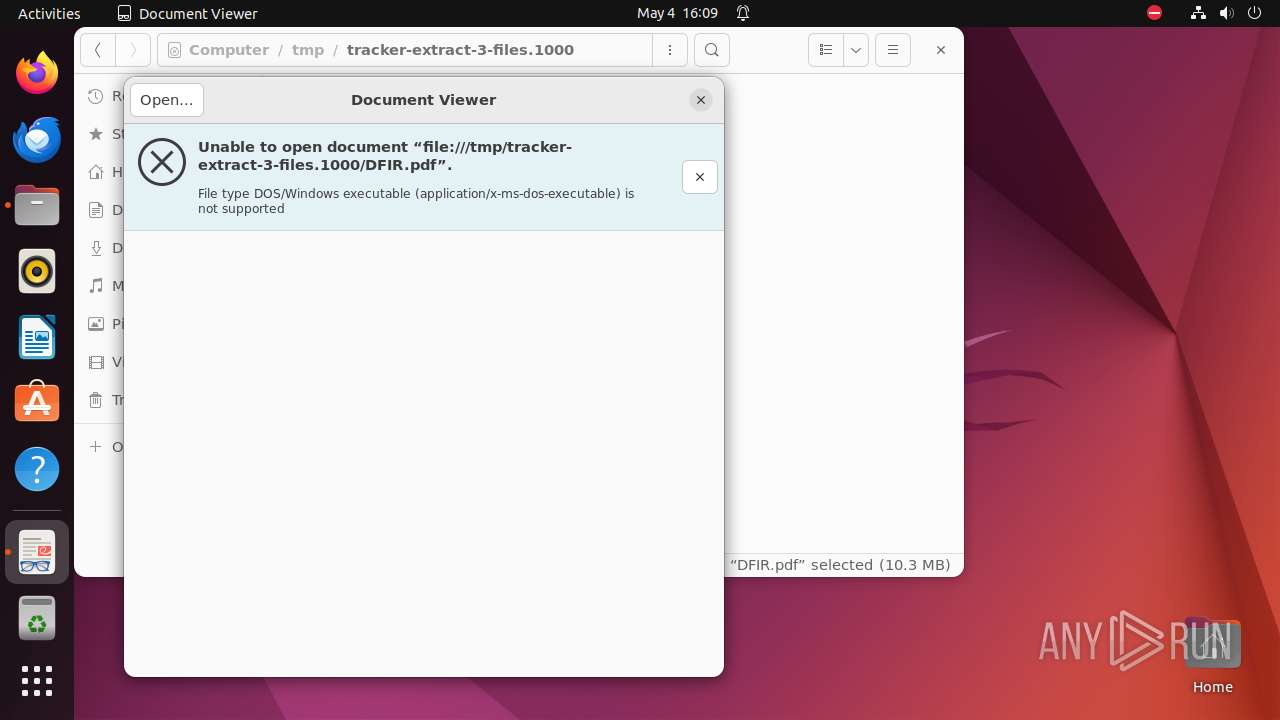1280x720 pixels.
Task: Go forward in the Files window
Action: point(133,50)
